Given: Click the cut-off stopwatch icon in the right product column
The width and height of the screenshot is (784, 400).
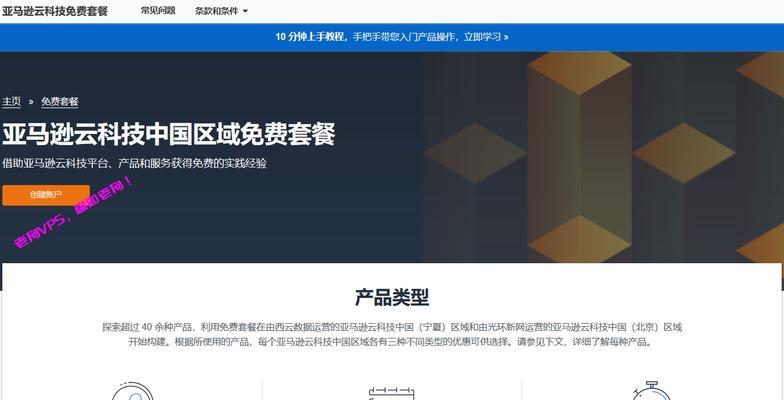Looking at the screenshot, I should click(651, 390).
